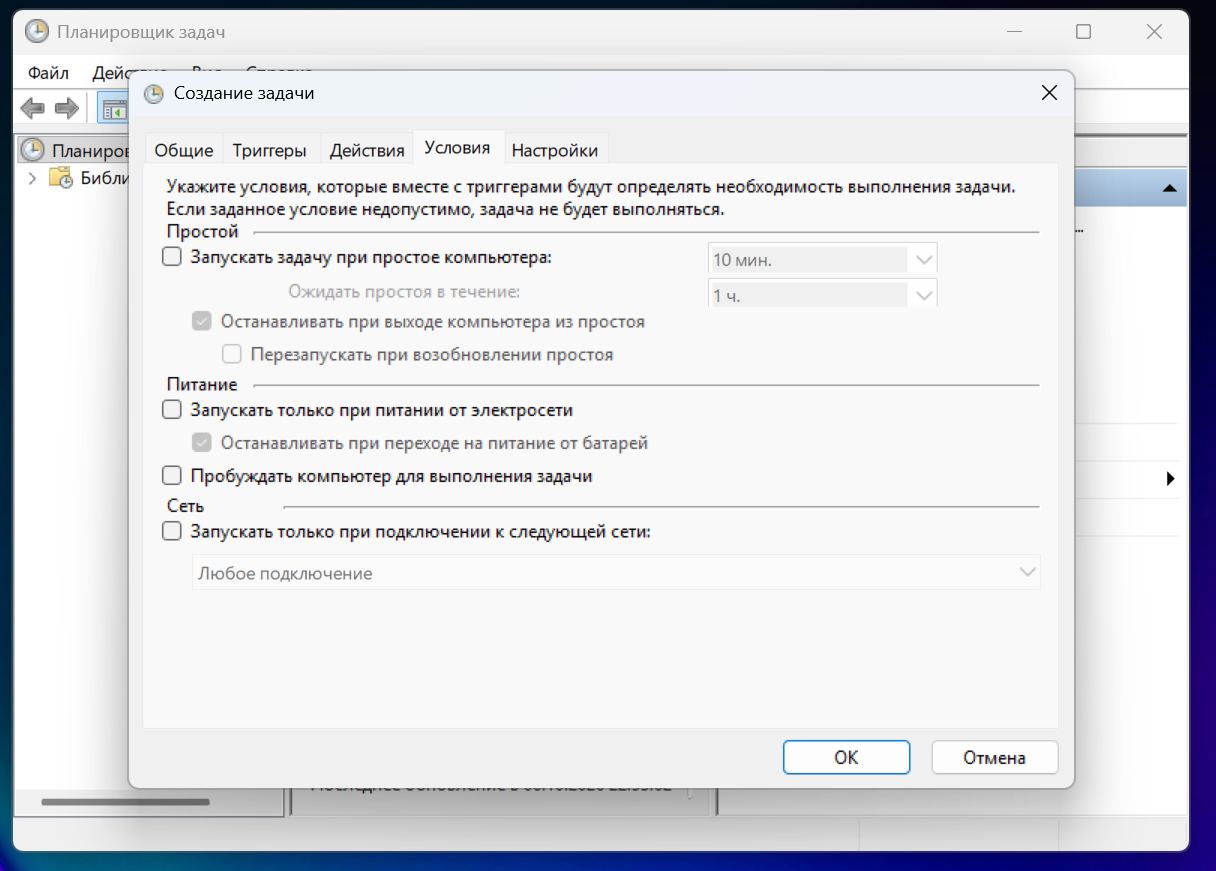
Task: Click the Питание section heading
Action: pos(201,384)
